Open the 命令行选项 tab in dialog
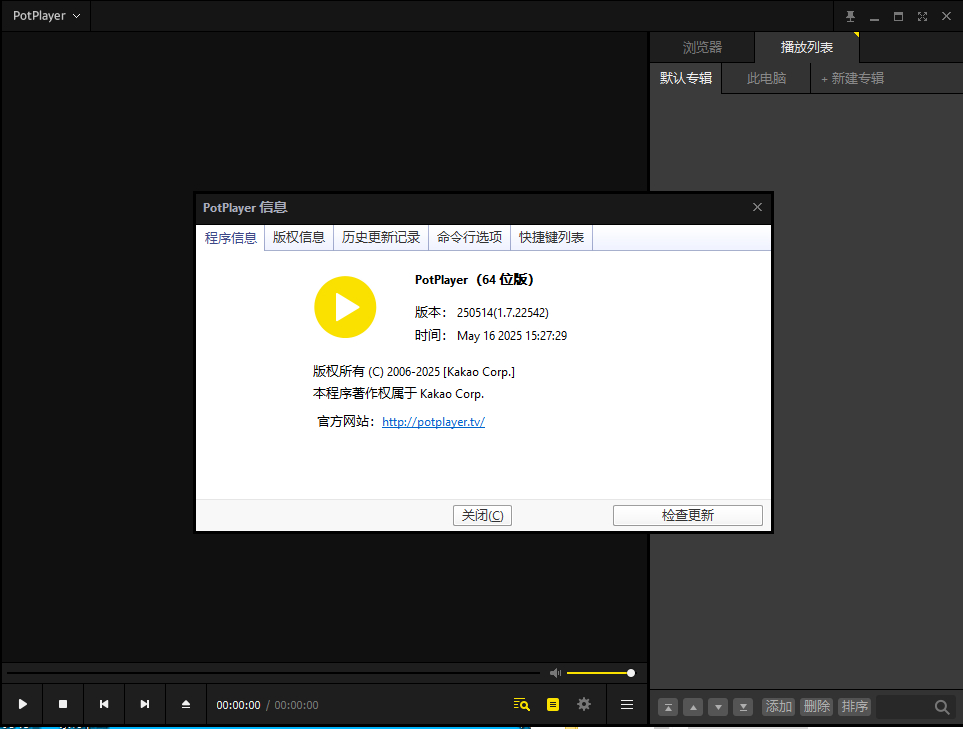Viewport: 963px width, 729px height. pyautogui.click(x=469, y=237)
